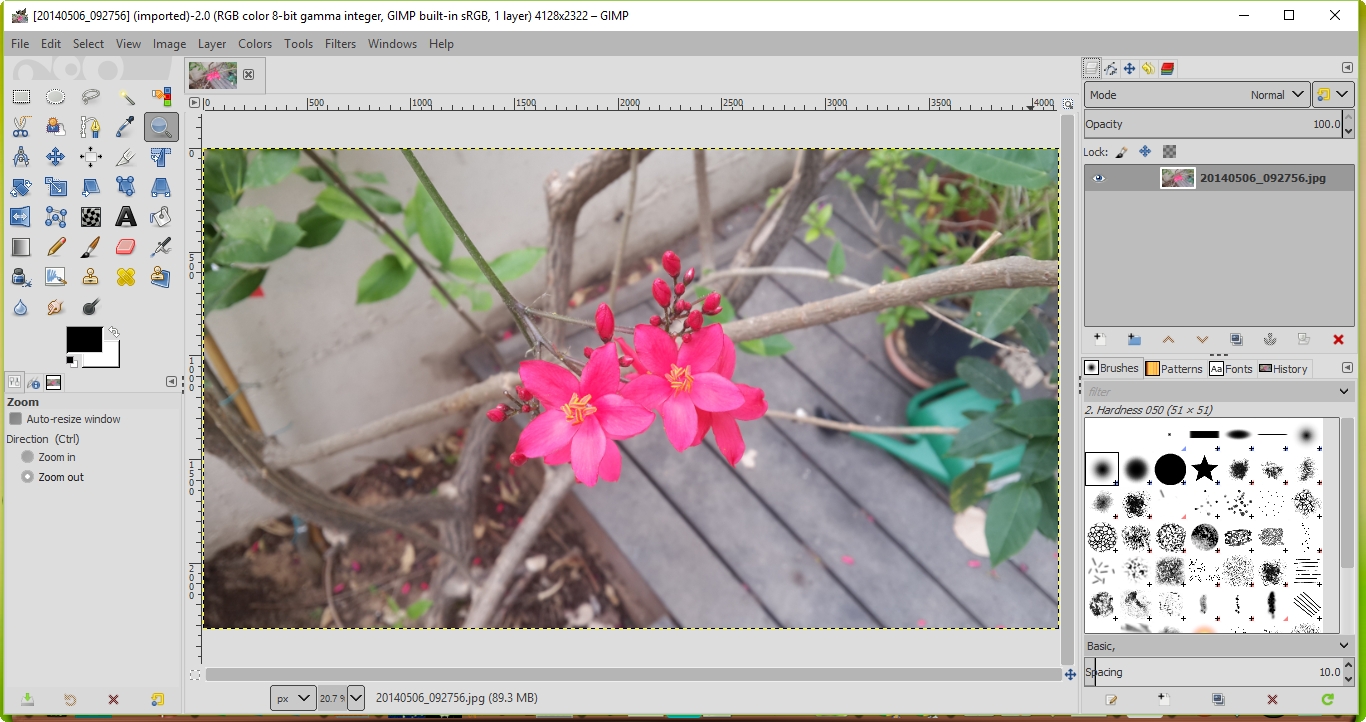This screenshot has height=722, width=1366.
Task: Select the Rectangle Select tool
Action: point(21,97)
